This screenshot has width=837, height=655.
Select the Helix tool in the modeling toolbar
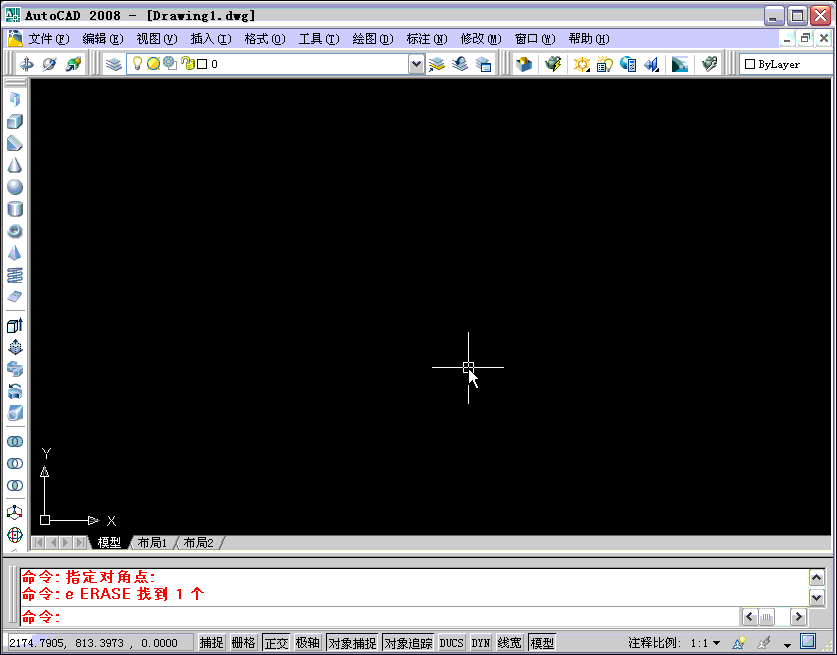coord(14,275)
